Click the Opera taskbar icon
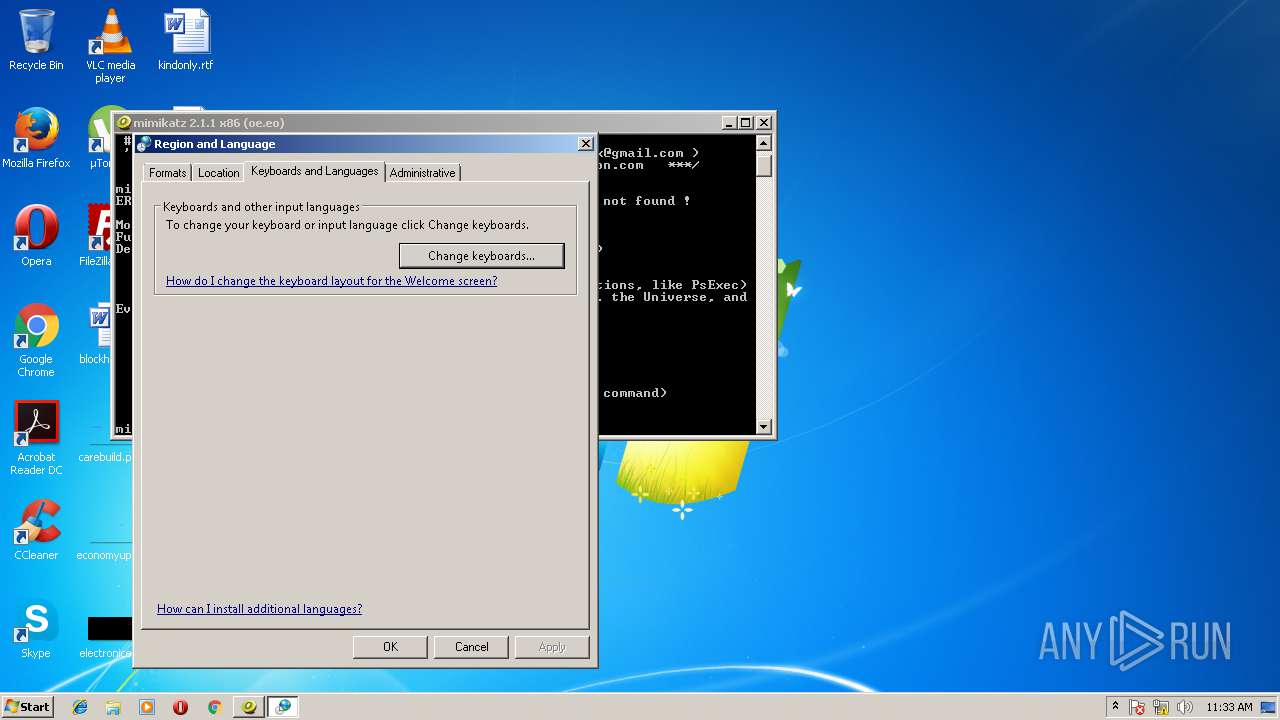 180,707
